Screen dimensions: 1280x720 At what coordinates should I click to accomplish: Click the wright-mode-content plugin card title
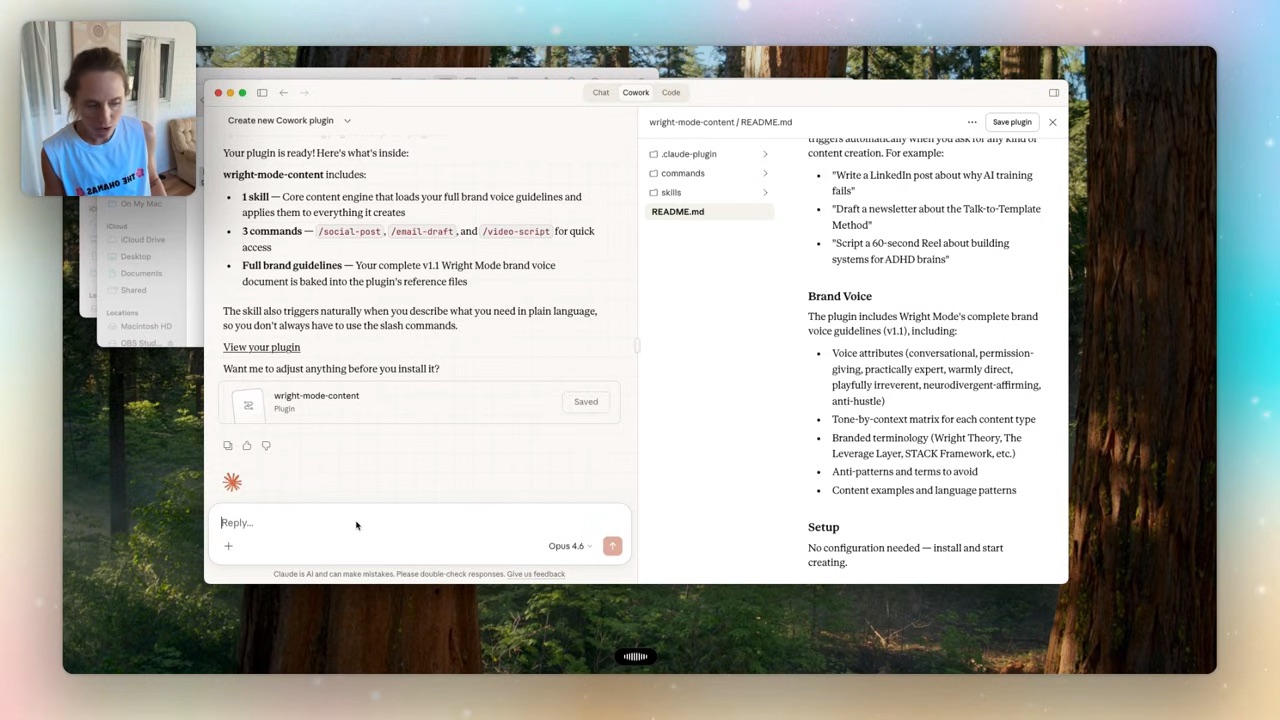point(317,396)
